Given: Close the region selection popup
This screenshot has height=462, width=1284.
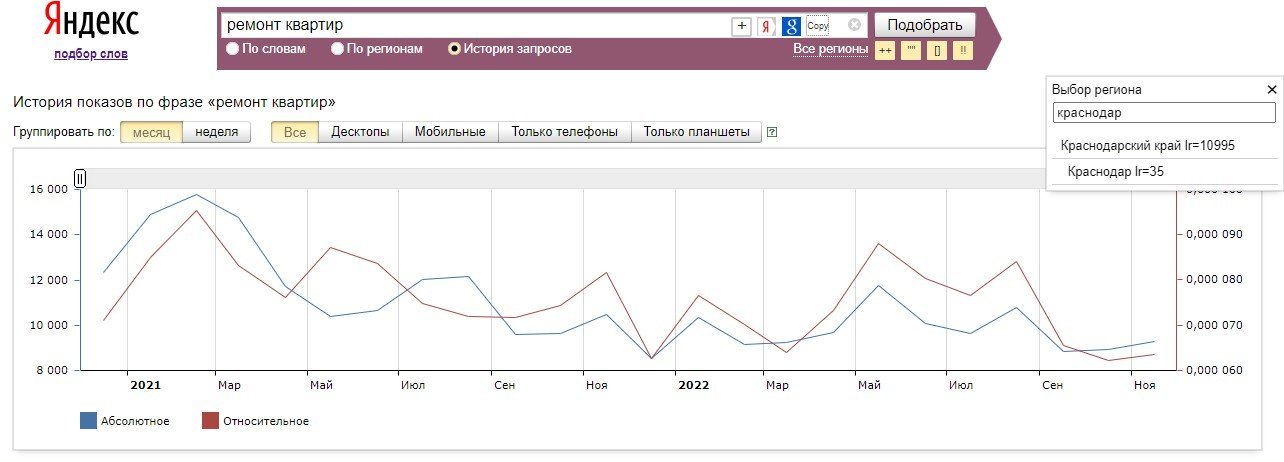Looking at the screenshot, I should pos(1272,89).
